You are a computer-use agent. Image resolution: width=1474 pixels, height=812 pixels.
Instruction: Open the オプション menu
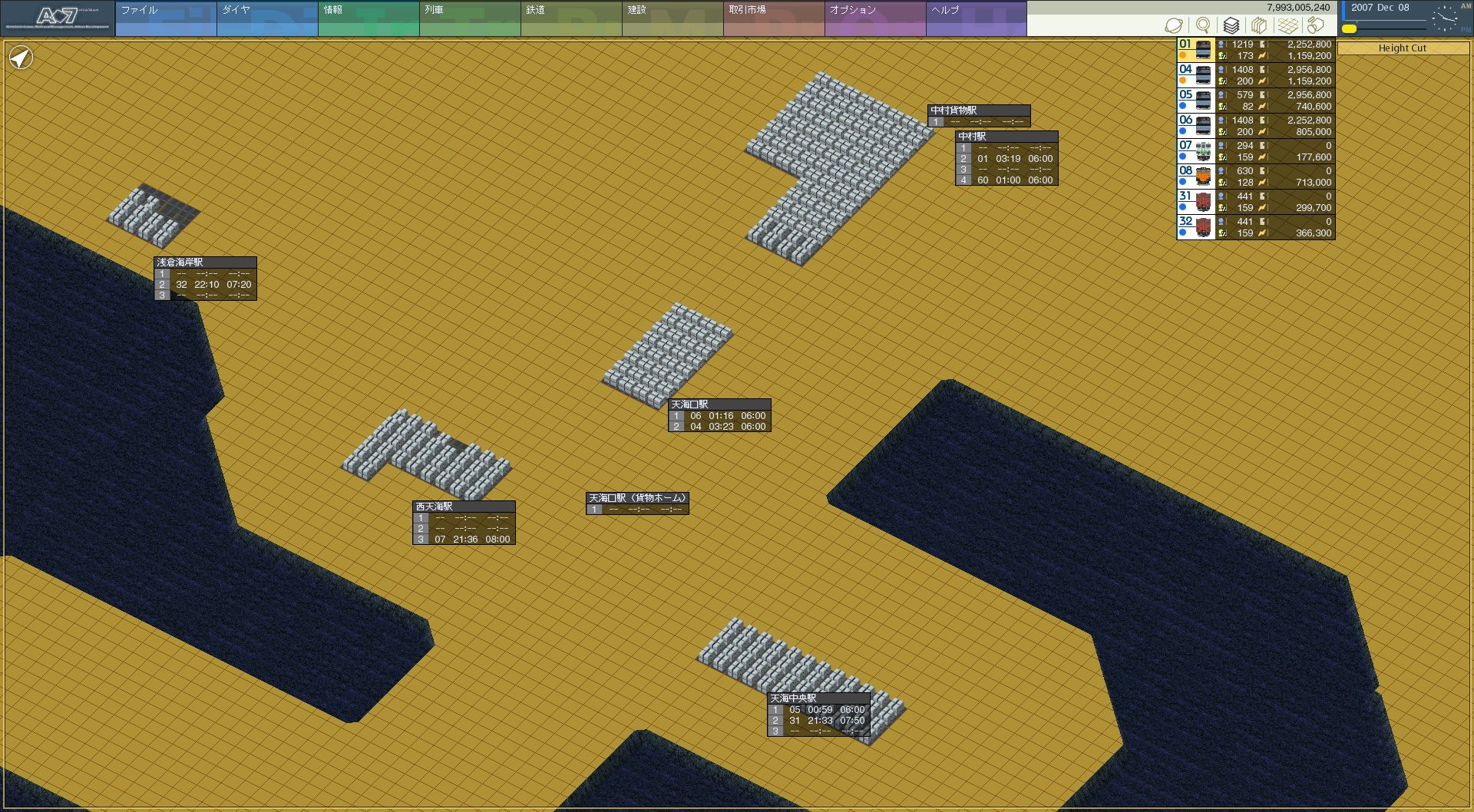tap(875, 18)
